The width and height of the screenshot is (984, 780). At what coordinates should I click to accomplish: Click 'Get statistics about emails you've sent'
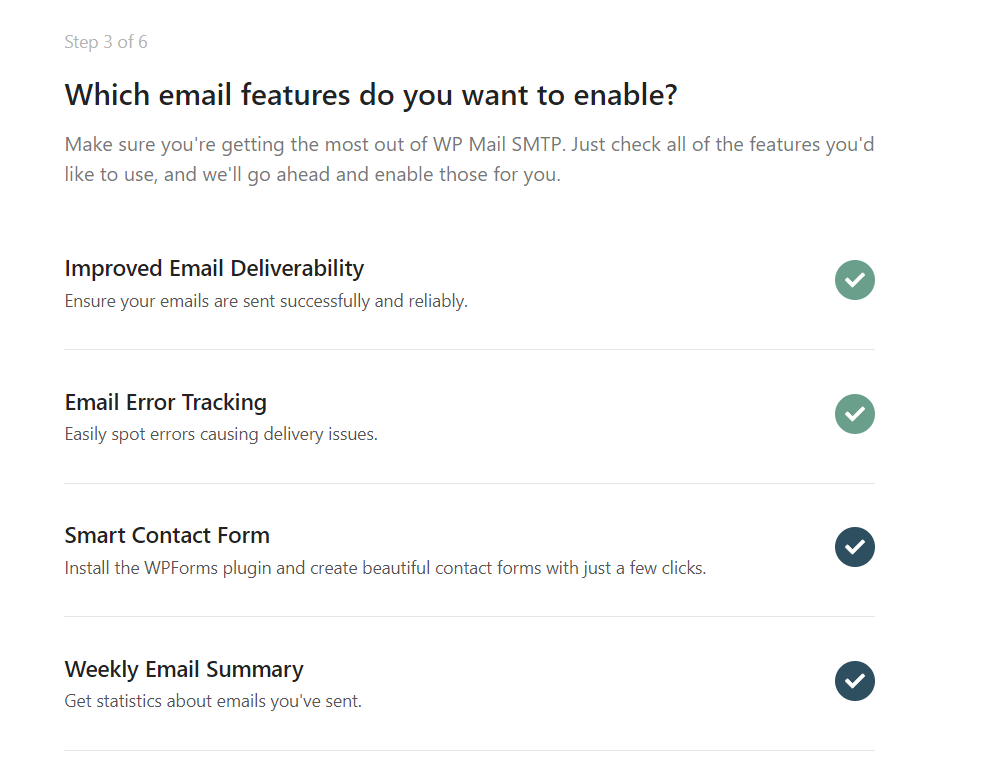pos(213,701)
